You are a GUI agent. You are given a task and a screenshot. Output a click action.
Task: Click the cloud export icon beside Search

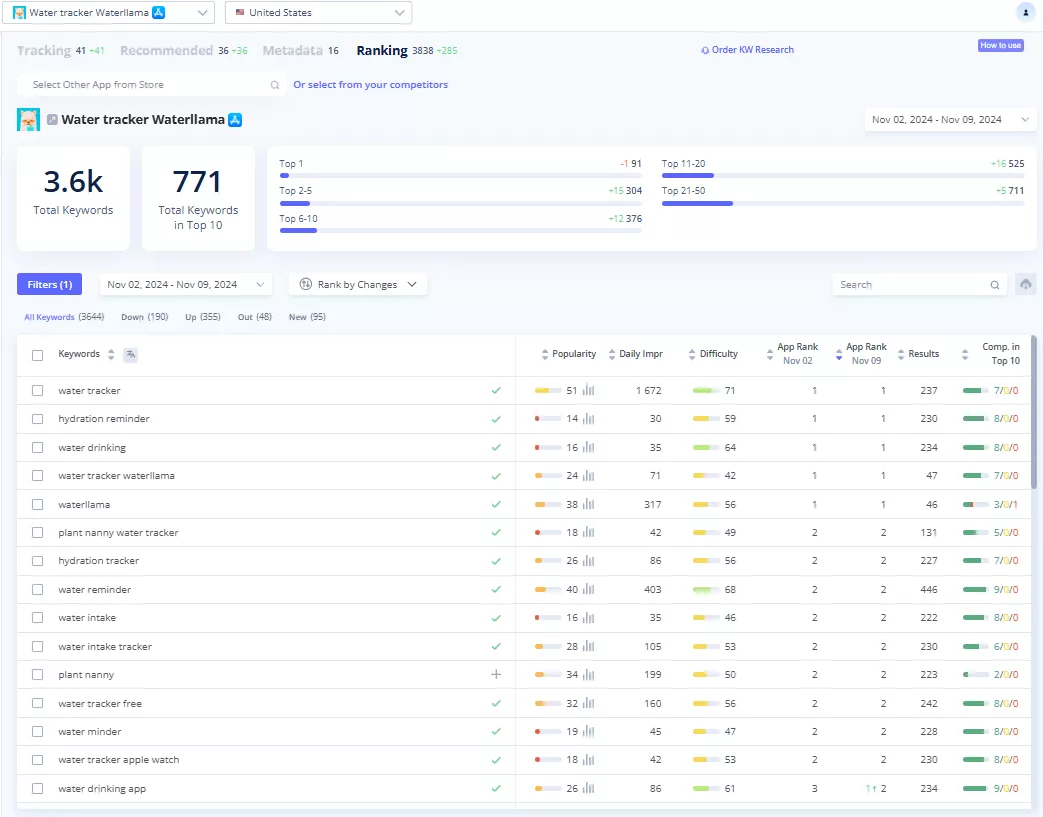pyautogui.click(x=1025, y=285)
